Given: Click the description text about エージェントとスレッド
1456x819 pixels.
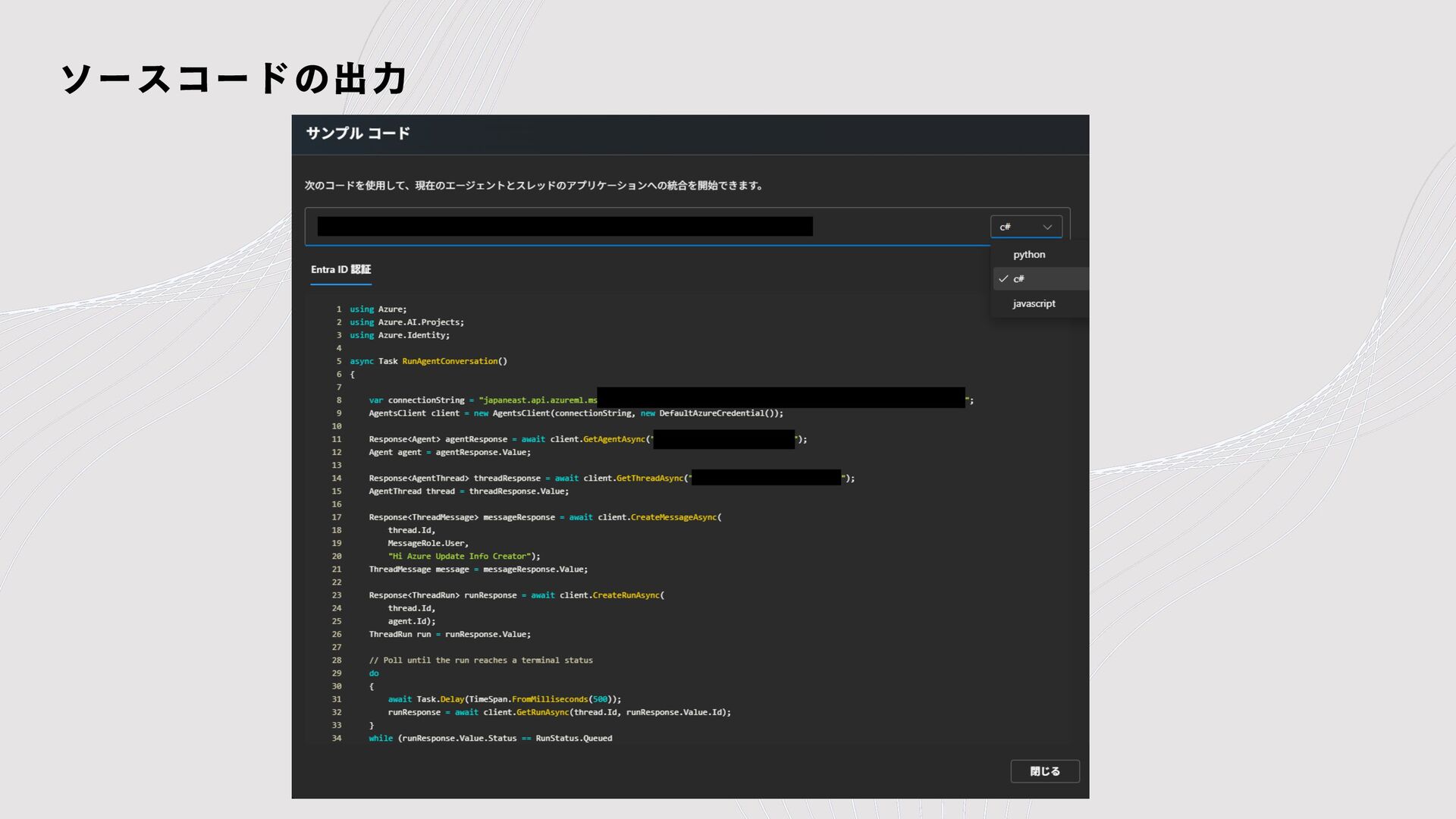Looking at the screenshot, I should 533,186.
